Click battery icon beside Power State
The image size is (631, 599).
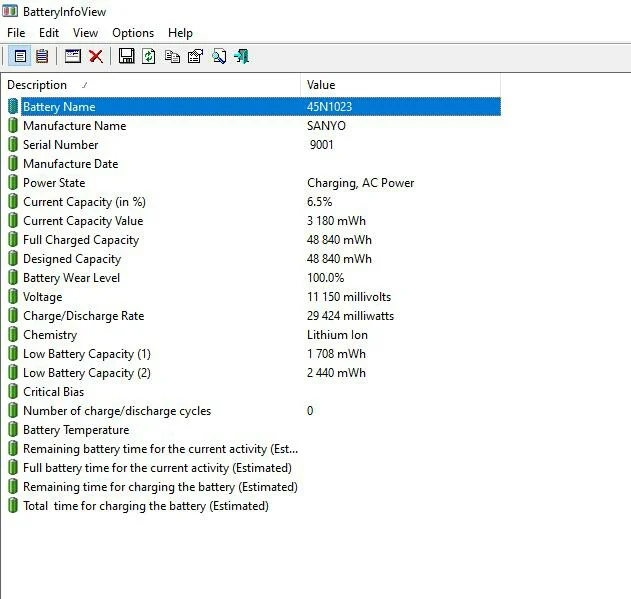click(x=13, y=183)
